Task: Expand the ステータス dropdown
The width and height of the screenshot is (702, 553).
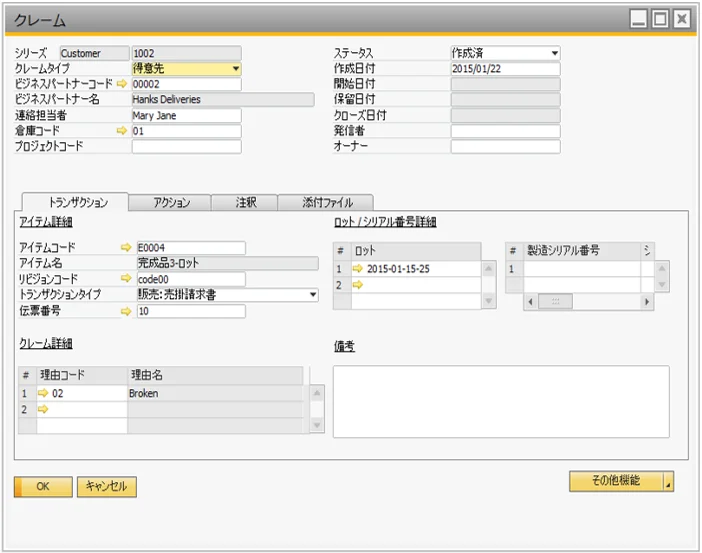Action: click(555, 53)
